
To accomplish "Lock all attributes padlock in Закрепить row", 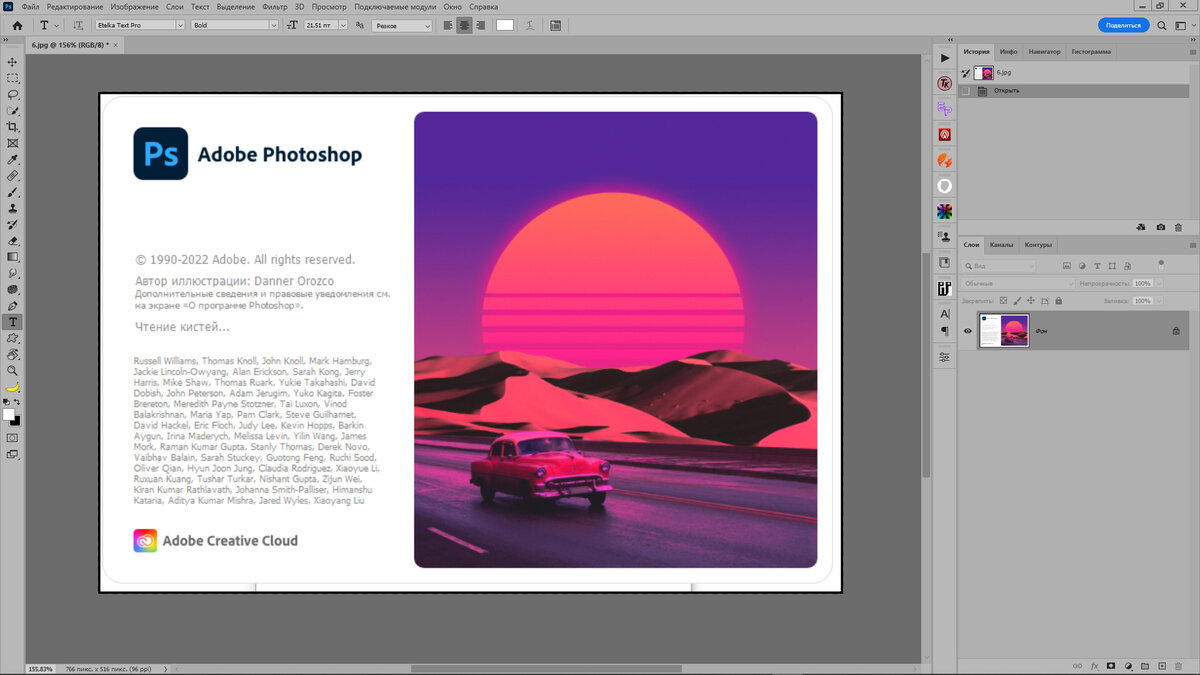I will (1058, 300).
